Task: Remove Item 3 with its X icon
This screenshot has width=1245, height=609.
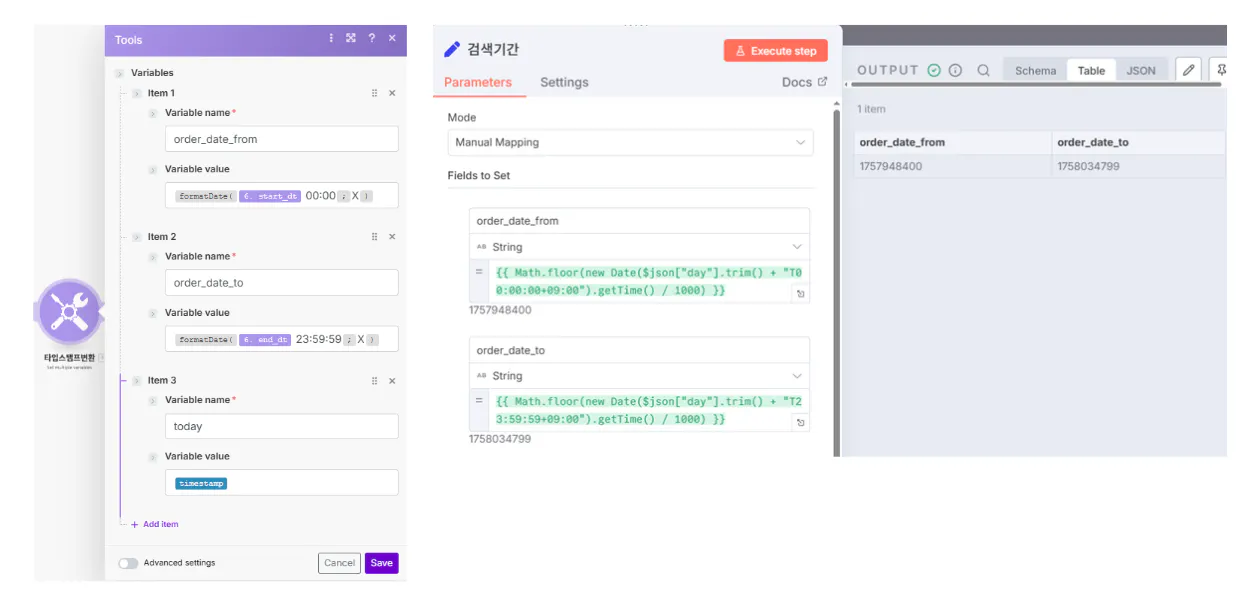Action: click(x=392, y=381)
